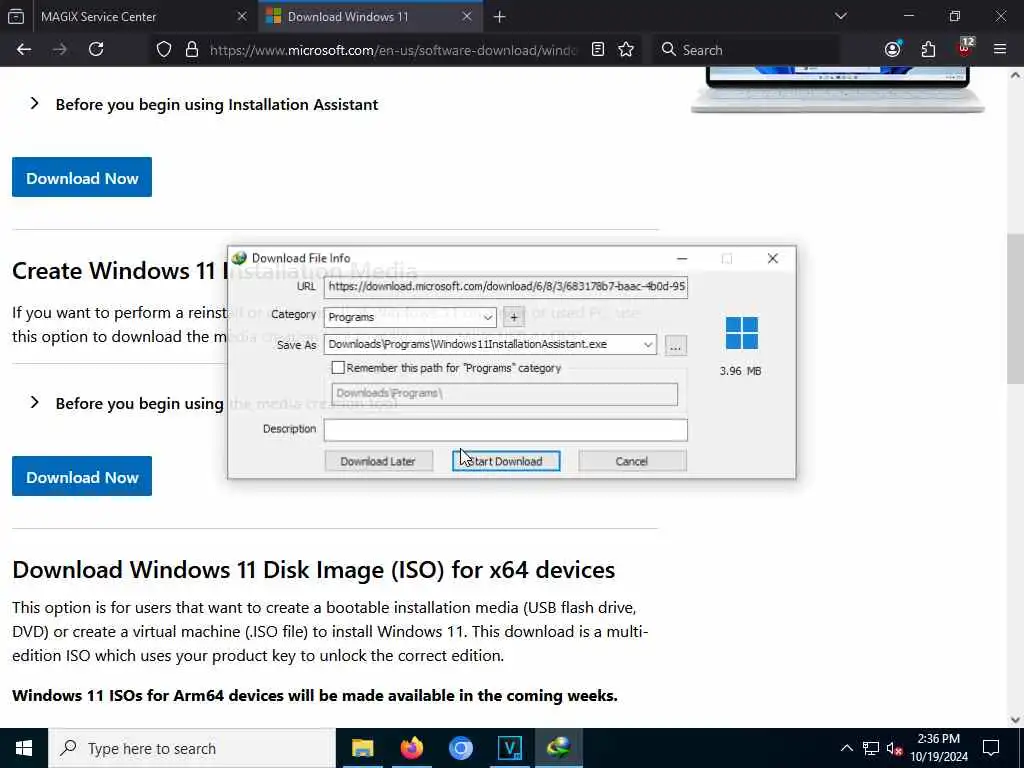The height and width of the screenshot is (768, 1024).
Task: Open the tracking protection shield icon
Action: [164, 50]
